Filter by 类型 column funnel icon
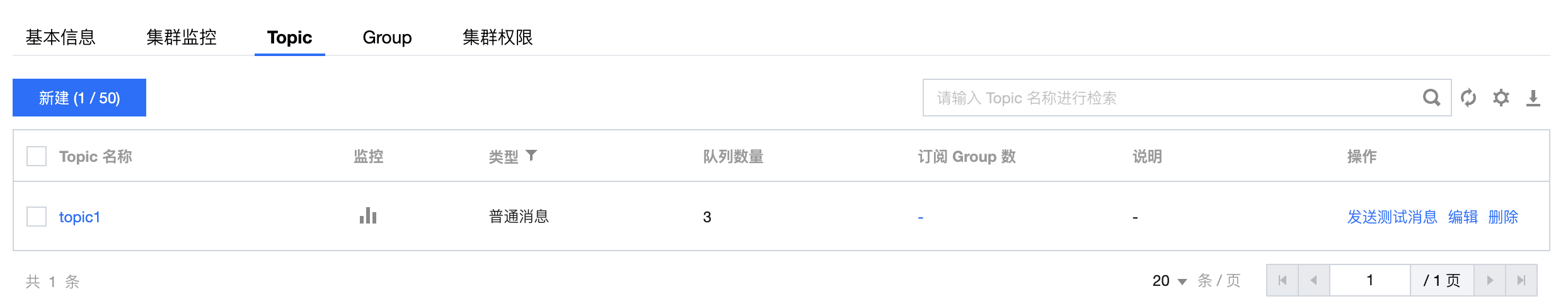The image size is (1568, 306). click(x=531, y=156)
